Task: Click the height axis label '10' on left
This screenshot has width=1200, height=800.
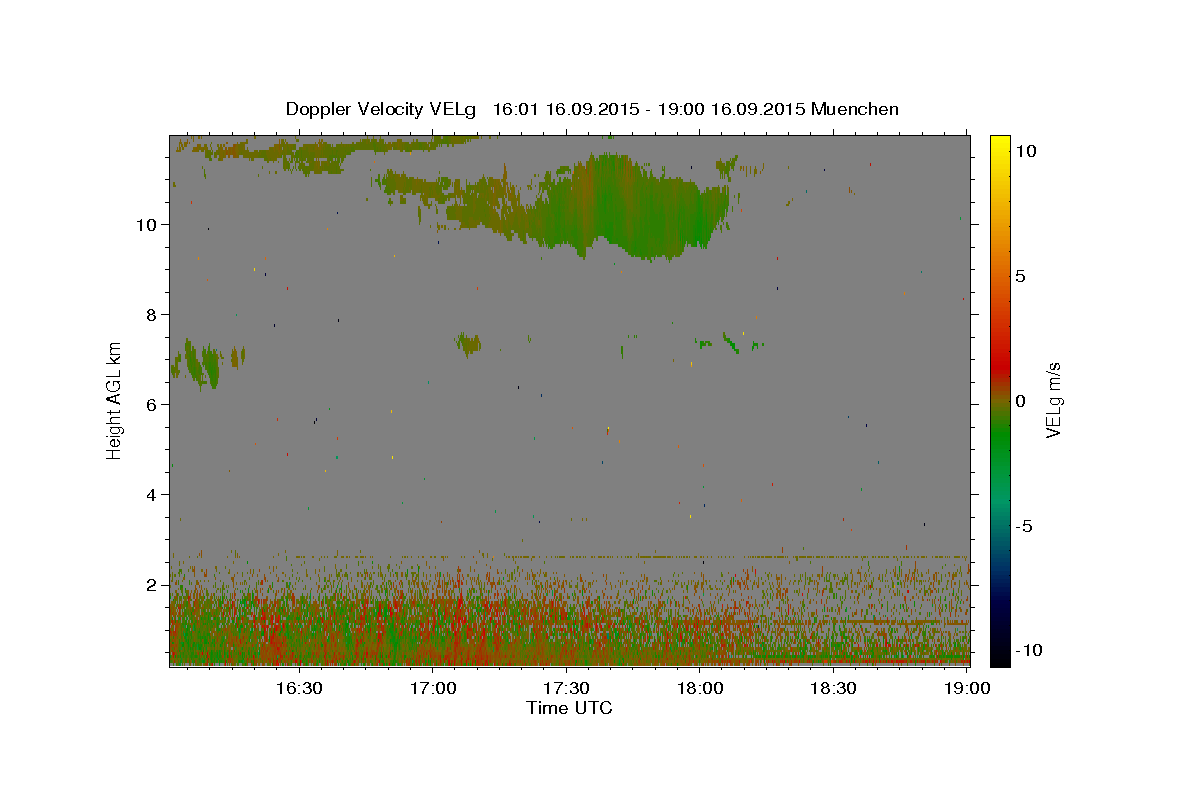Action: coord(147,225)
